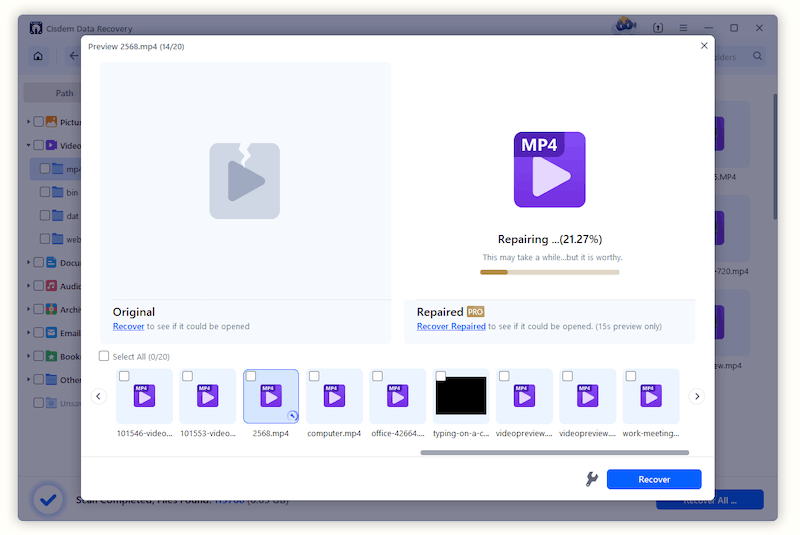Viewport: 800px width, 535px height.
Task: Check the box on office-42664 thumbnail
Action: click(x=377, y=376)
